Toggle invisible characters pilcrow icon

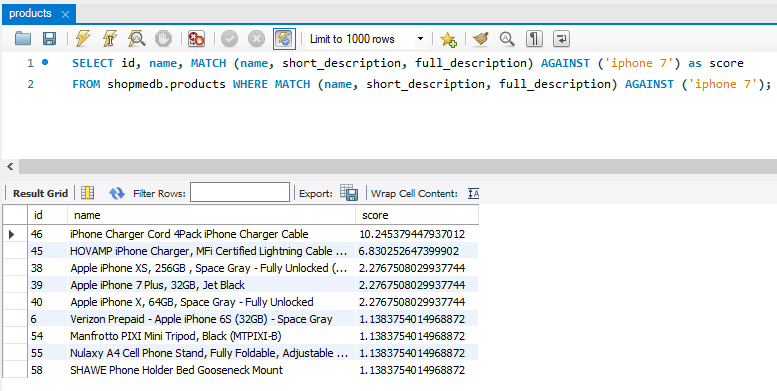(x=534, y=39)
